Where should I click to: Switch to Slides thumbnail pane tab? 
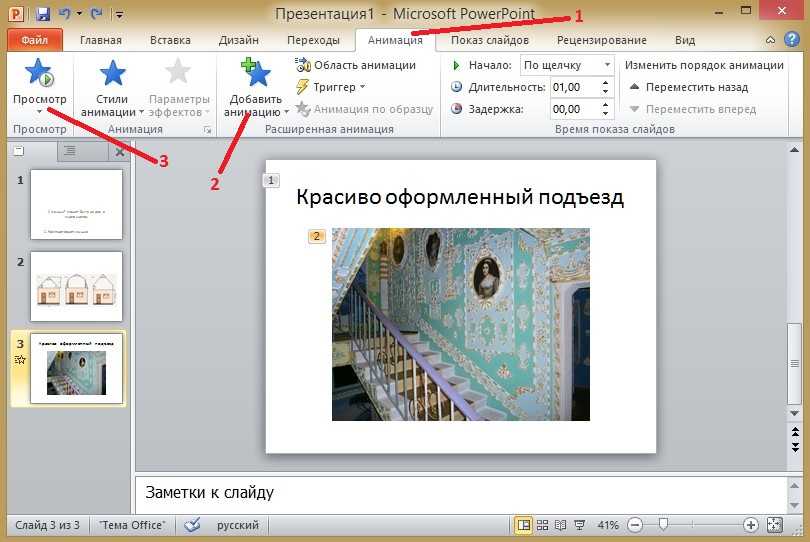click(19, 151)
